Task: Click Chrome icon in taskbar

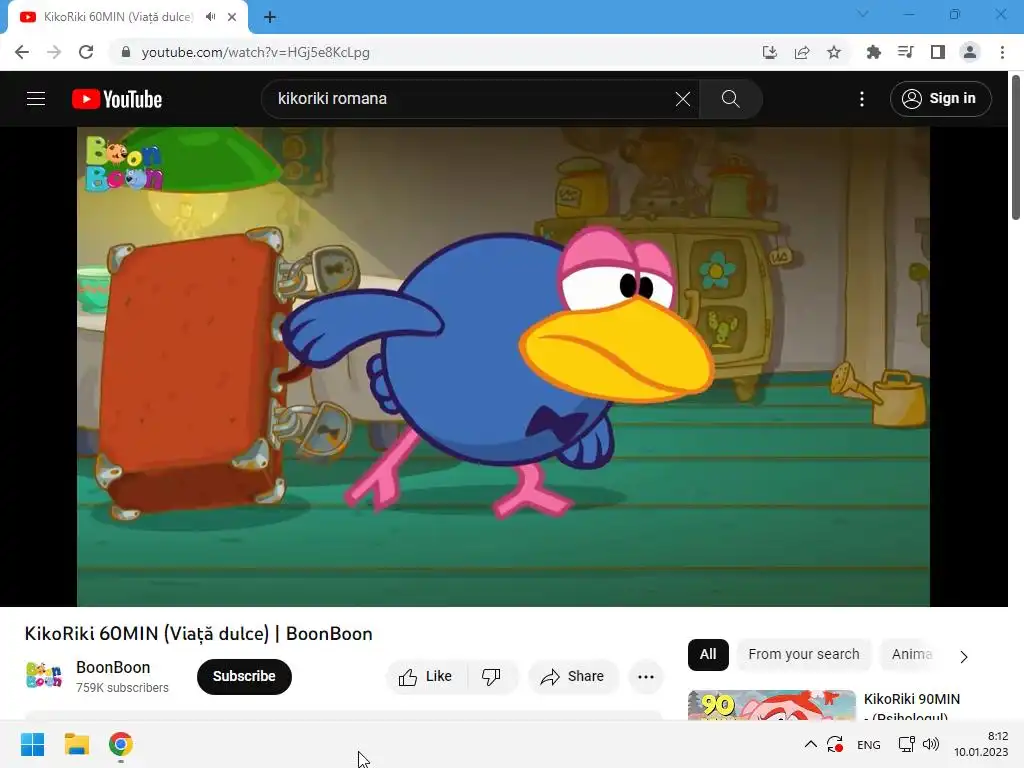Action: coord(121,744)
